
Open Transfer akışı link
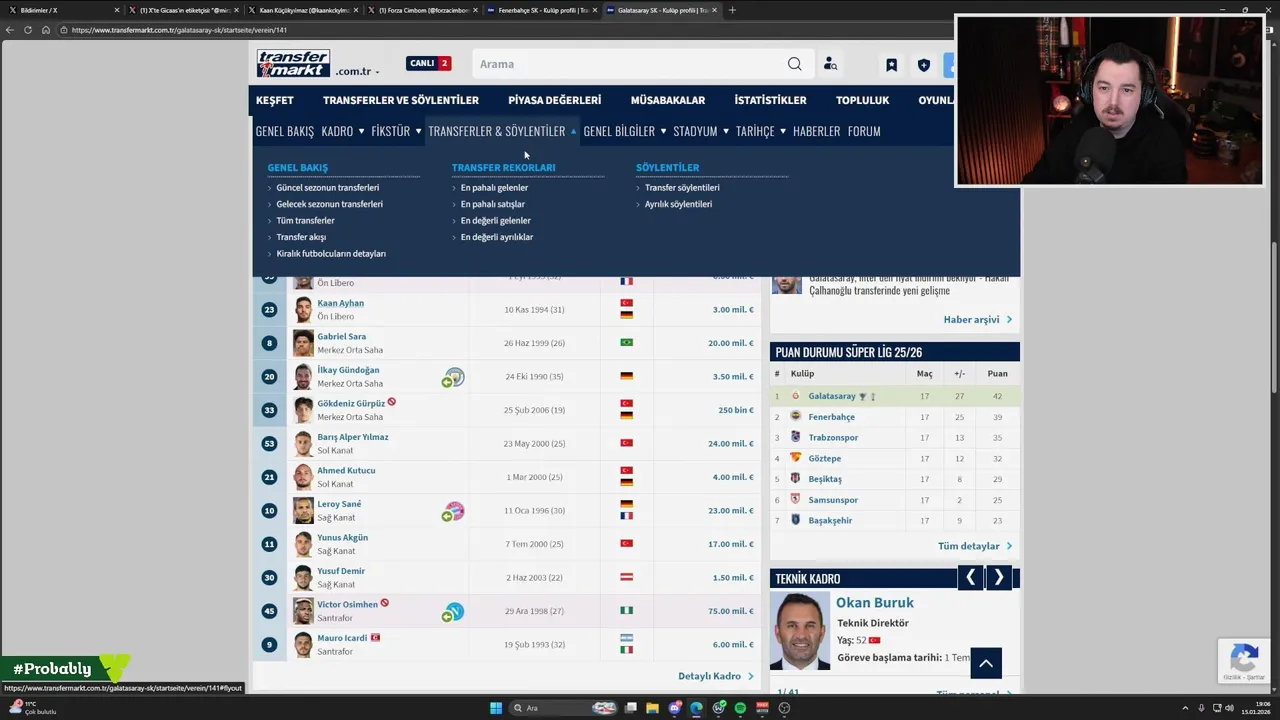click(301, 237)
